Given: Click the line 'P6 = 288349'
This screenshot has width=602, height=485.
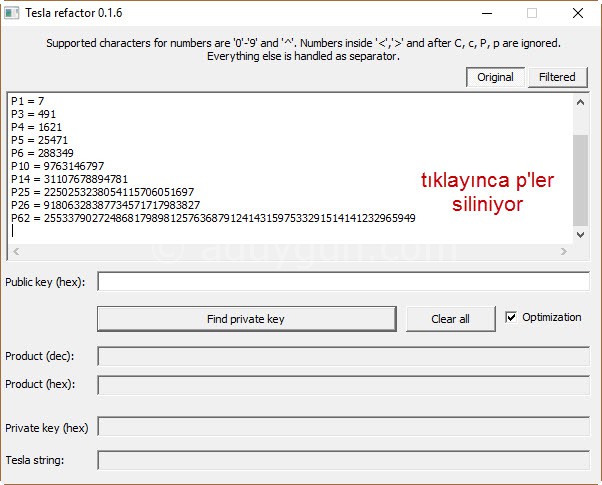Looking at the screenshot, I should [x=42, y=153].
